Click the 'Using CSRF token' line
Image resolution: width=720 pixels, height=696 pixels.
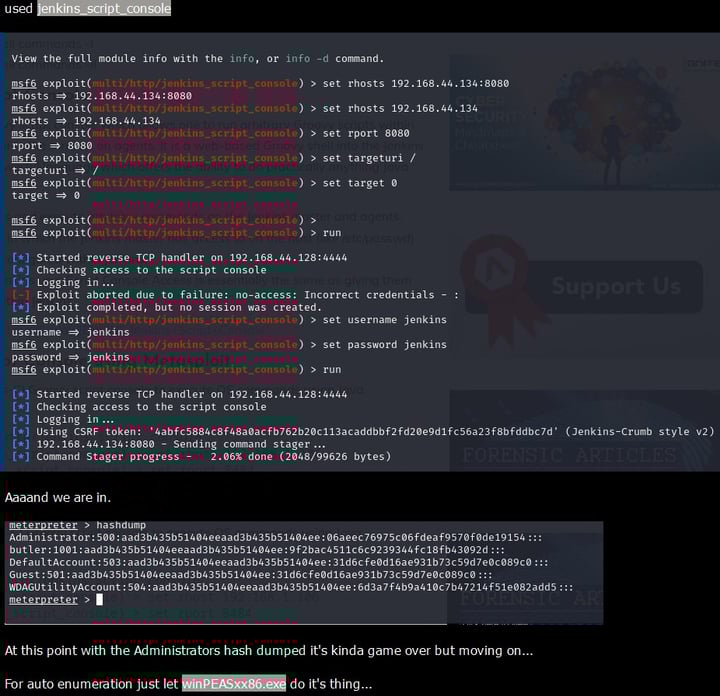pos(363,432)
